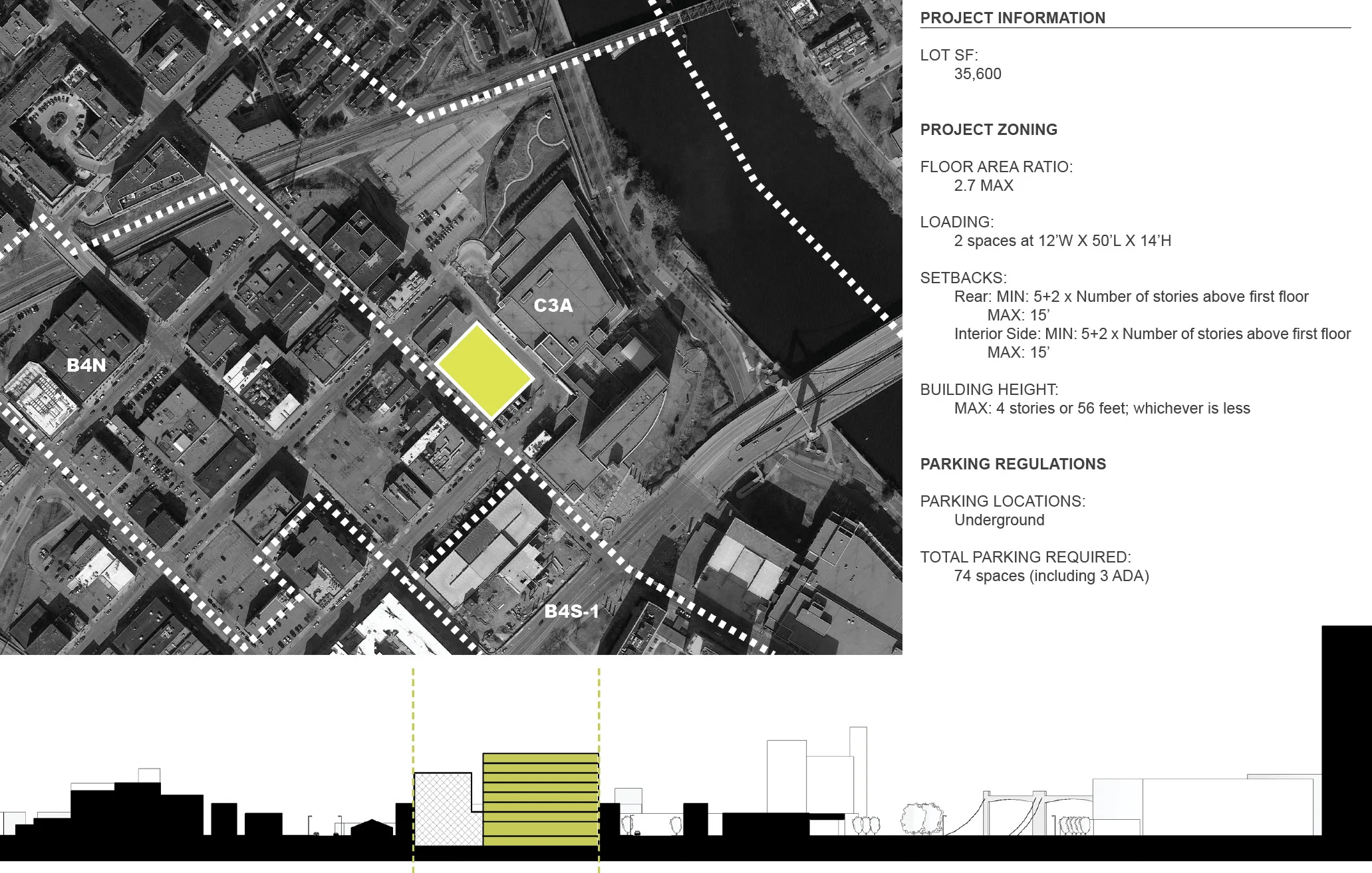Click the Underground parking location text

point(999,520)
